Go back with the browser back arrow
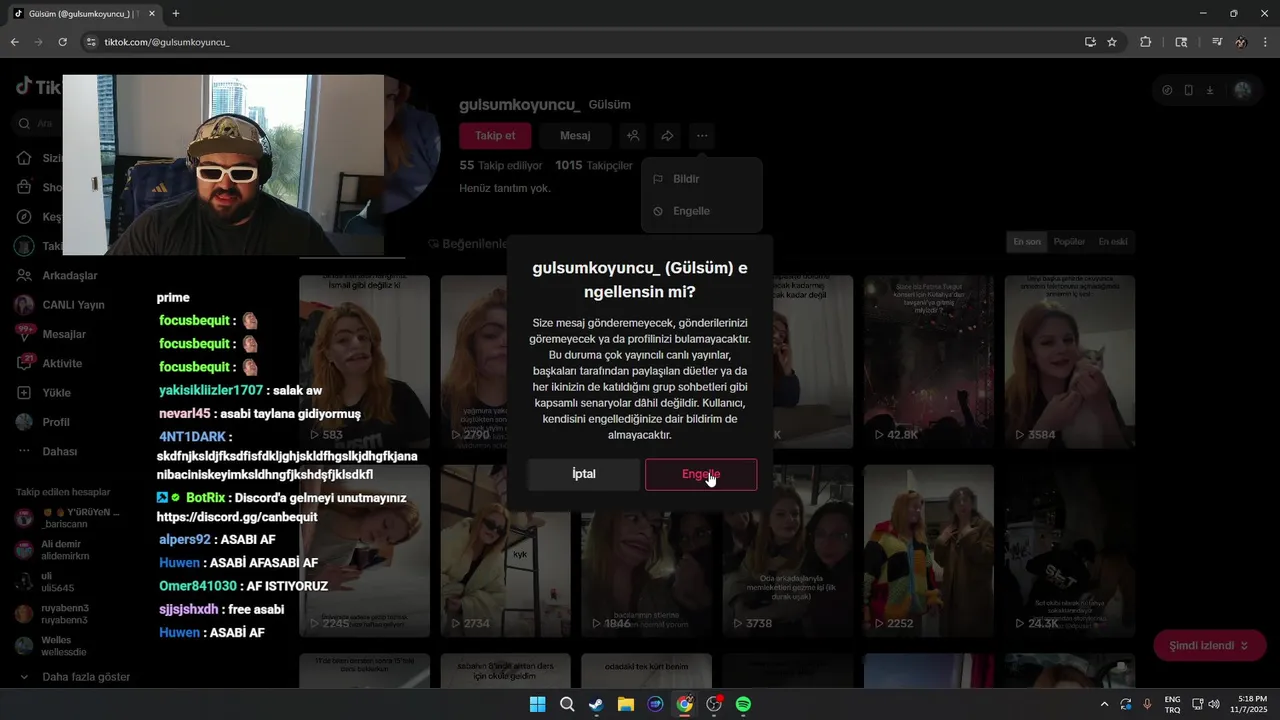This screenshot has height=720, width=1280. click(x=14, y=42)
